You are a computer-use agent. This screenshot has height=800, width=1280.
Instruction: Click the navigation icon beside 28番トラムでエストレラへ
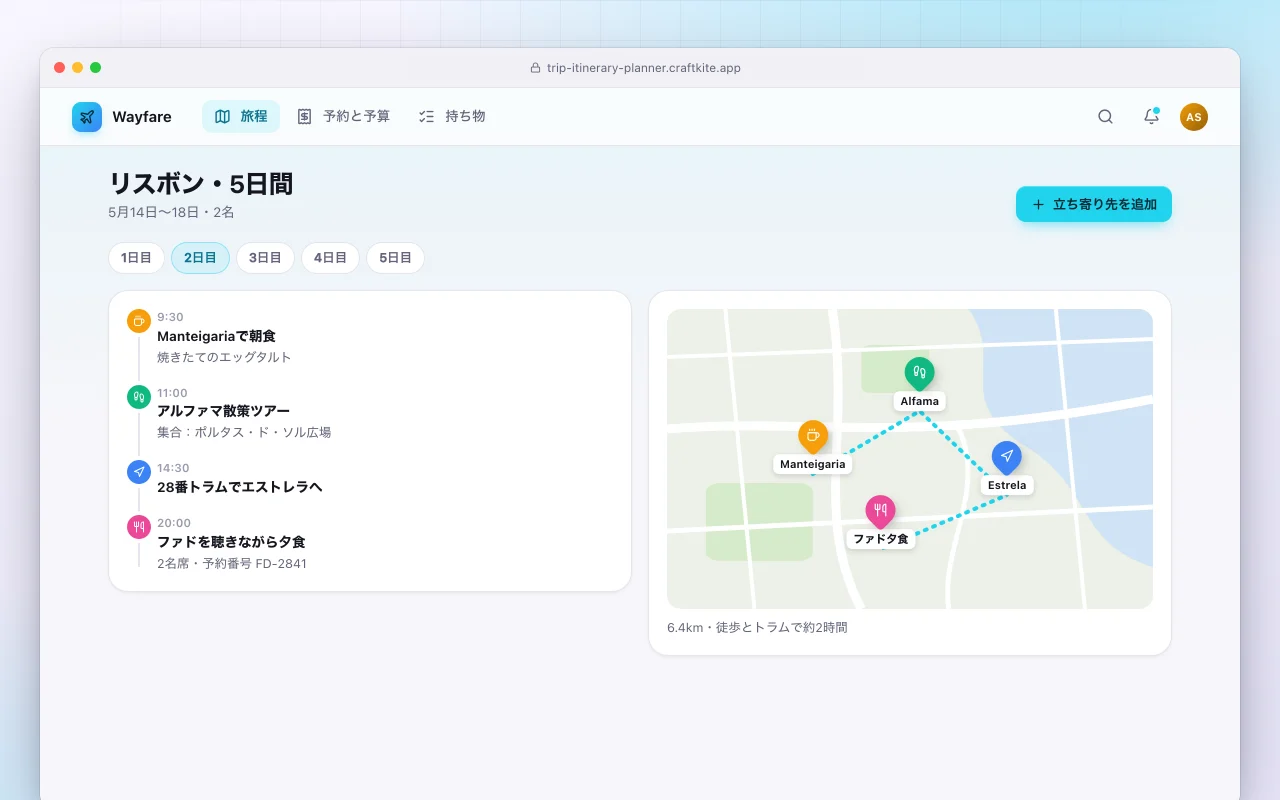click(x=139, y=472)
